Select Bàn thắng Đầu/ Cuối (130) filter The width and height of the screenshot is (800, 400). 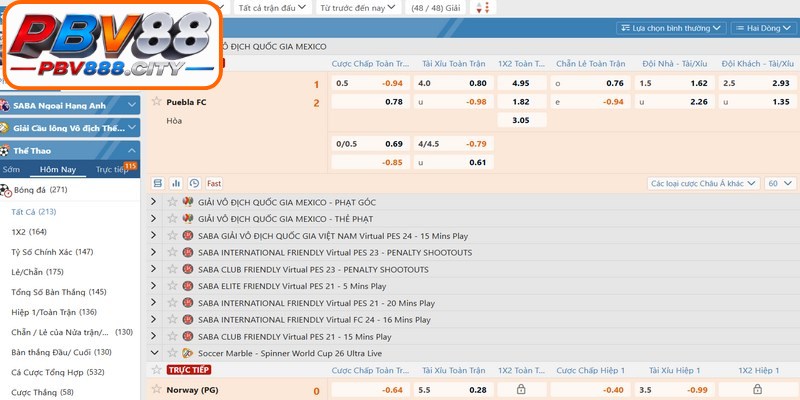(x=61, y=352)
